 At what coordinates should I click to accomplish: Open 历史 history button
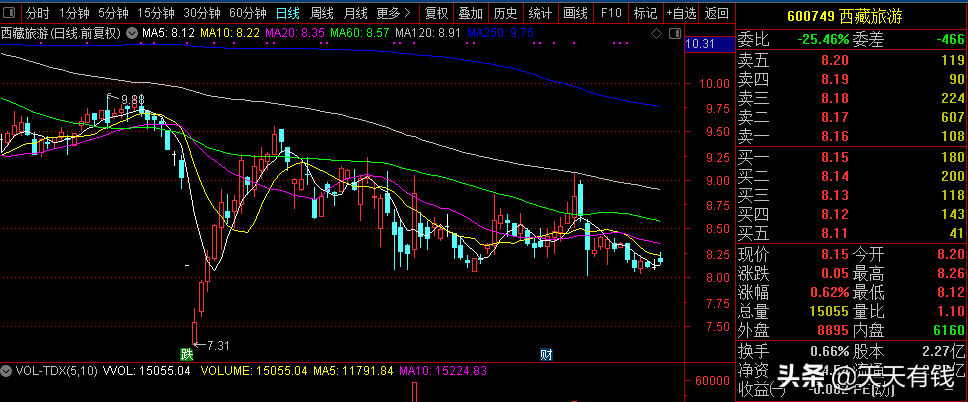[506, 12]
